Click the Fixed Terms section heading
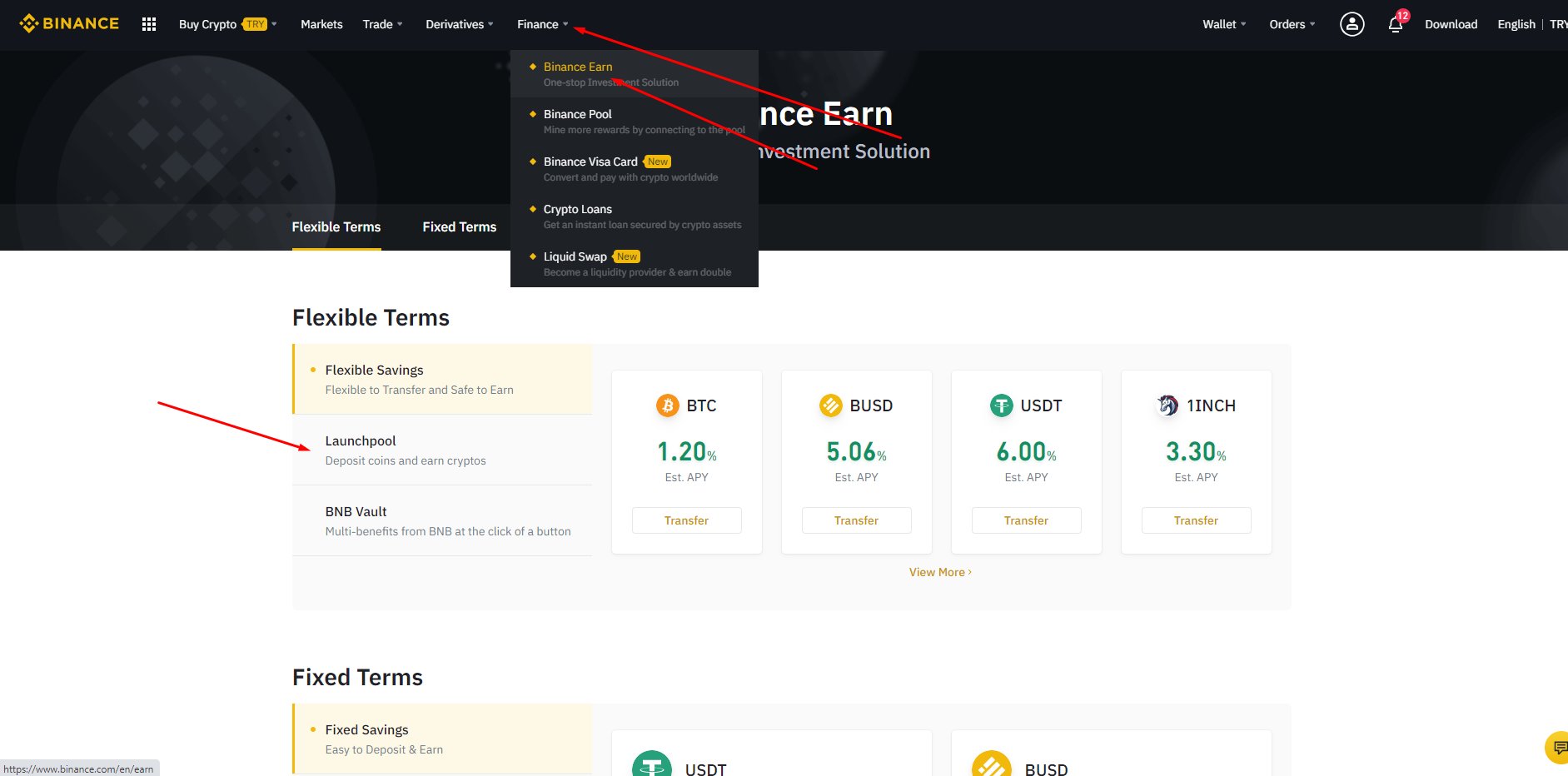 pos(357,677)
